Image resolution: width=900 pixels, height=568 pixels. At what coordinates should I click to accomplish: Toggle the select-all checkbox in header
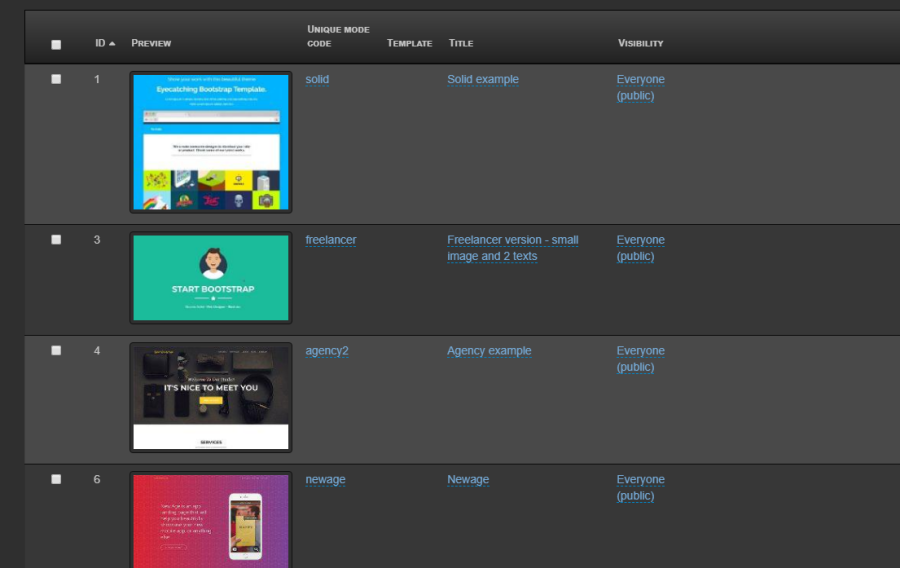[56, 45]
